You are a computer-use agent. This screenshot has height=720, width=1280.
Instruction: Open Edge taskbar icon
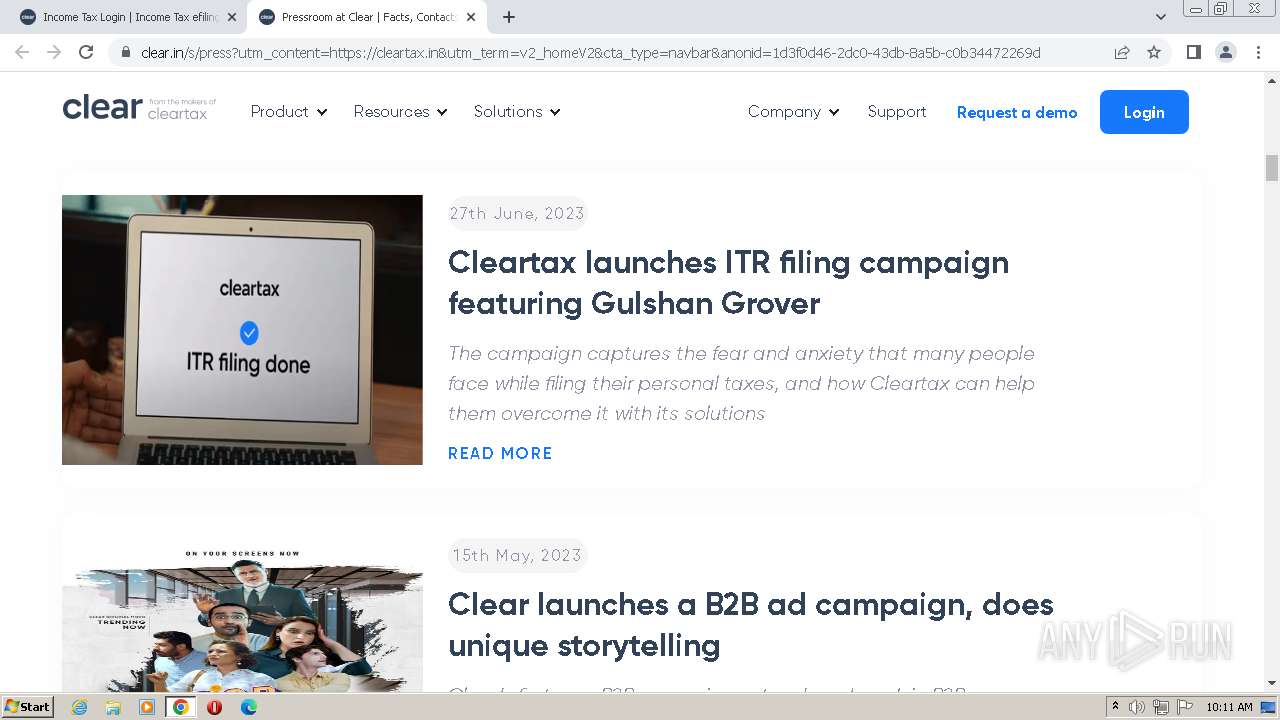(x=248, y=707)
